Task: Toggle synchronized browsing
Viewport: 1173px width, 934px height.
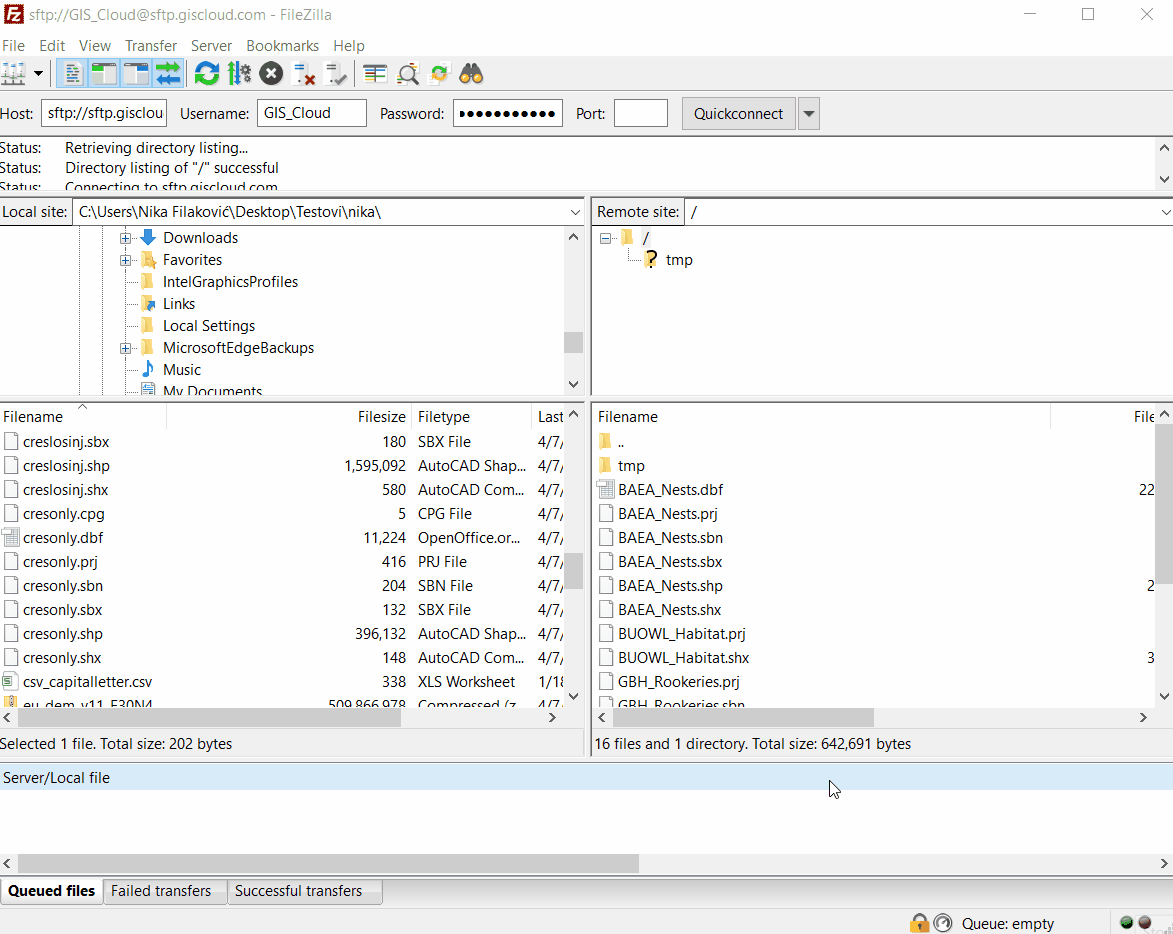Action: [439, 74]
